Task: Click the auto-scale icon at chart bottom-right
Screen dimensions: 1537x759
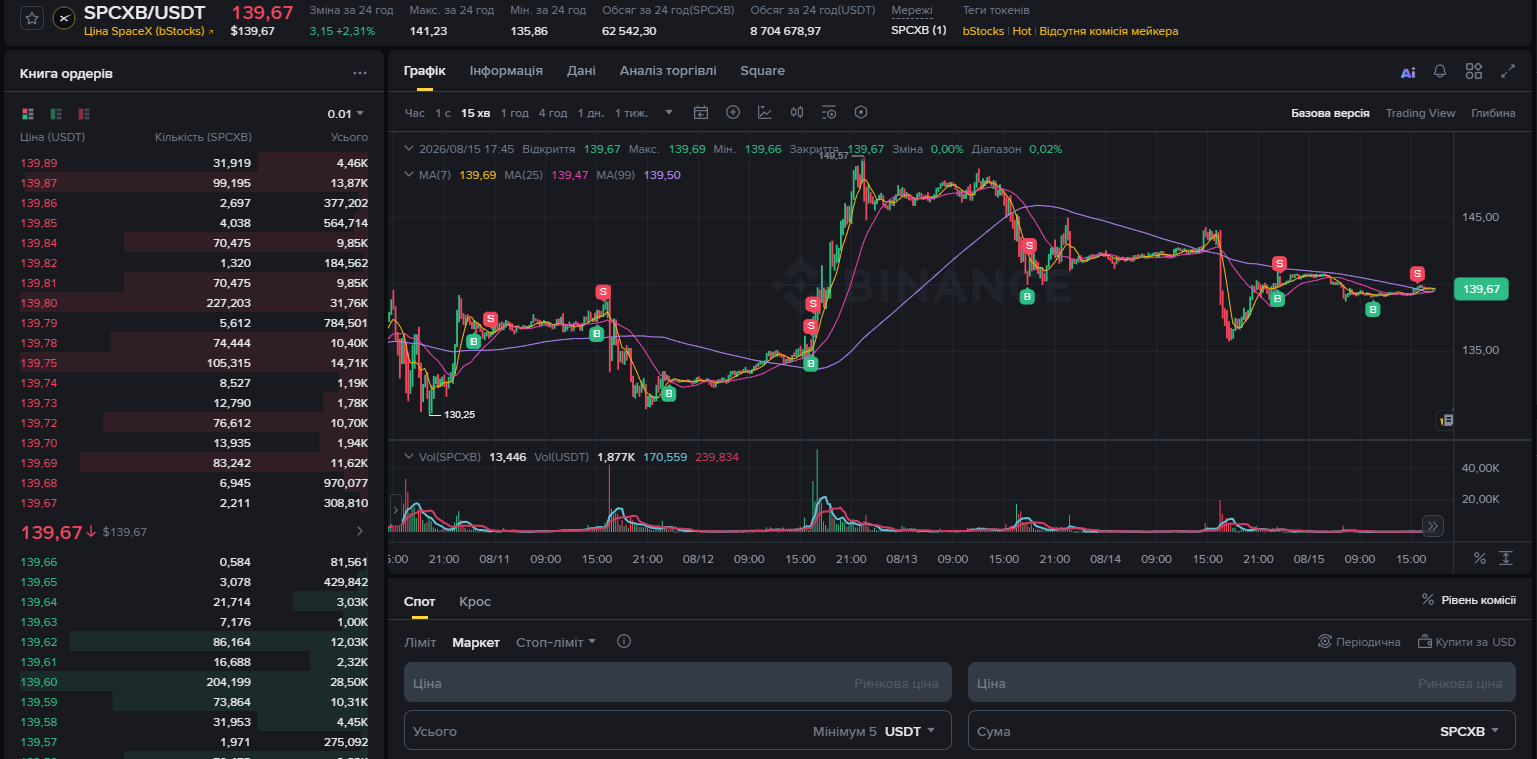Action: [x=1507, y=557]
